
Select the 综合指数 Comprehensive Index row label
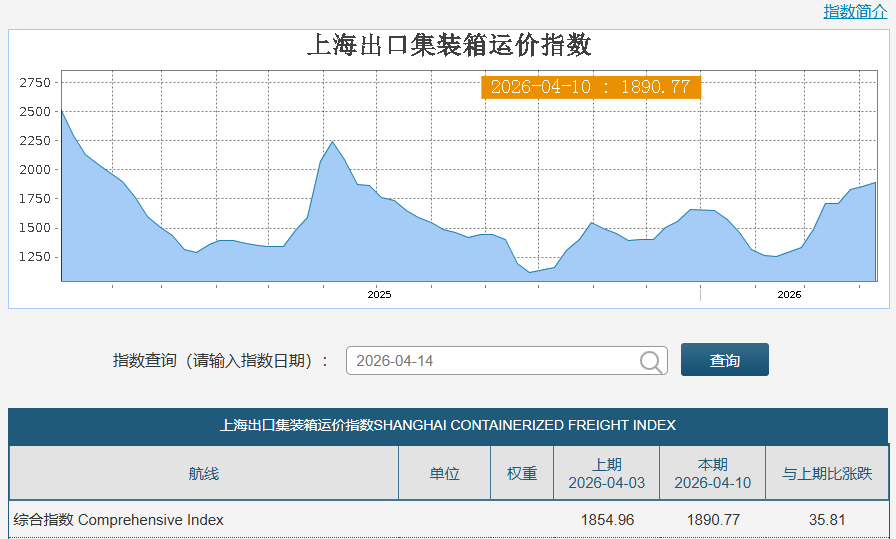point(119,520)
